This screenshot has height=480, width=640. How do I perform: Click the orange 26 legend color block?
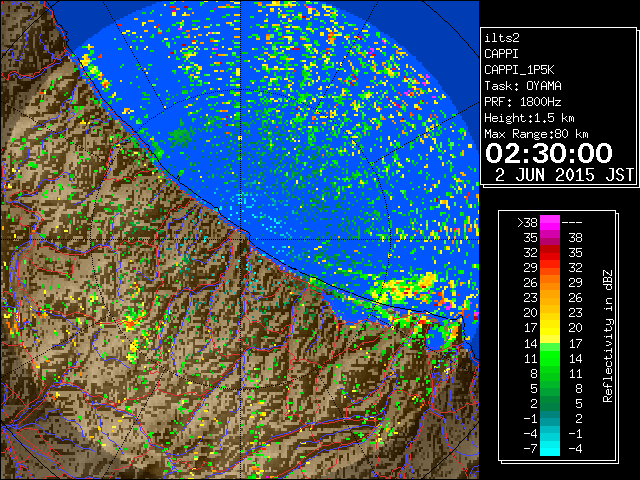550,282
